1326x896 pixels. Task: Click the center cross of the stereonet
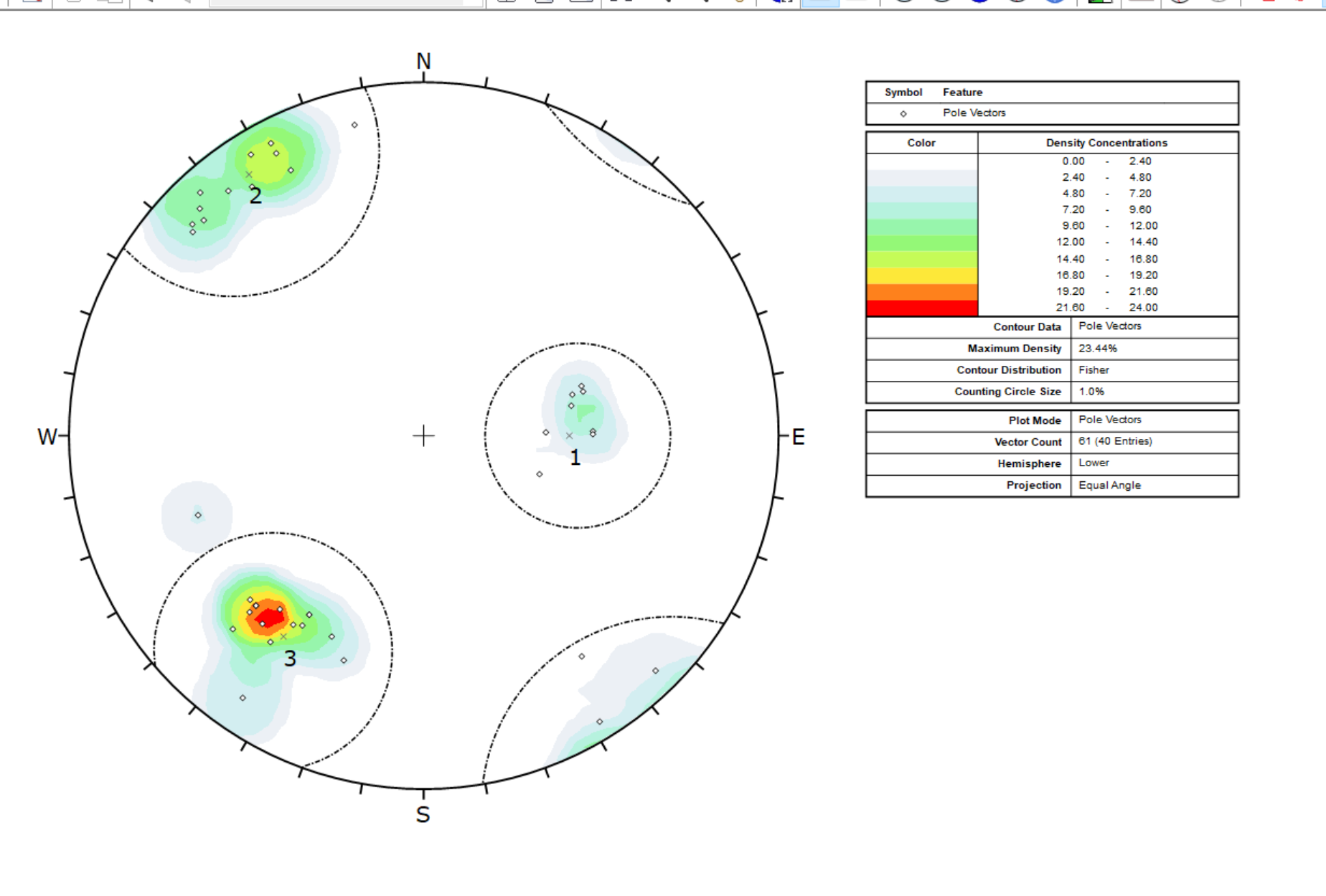point(423,435)
